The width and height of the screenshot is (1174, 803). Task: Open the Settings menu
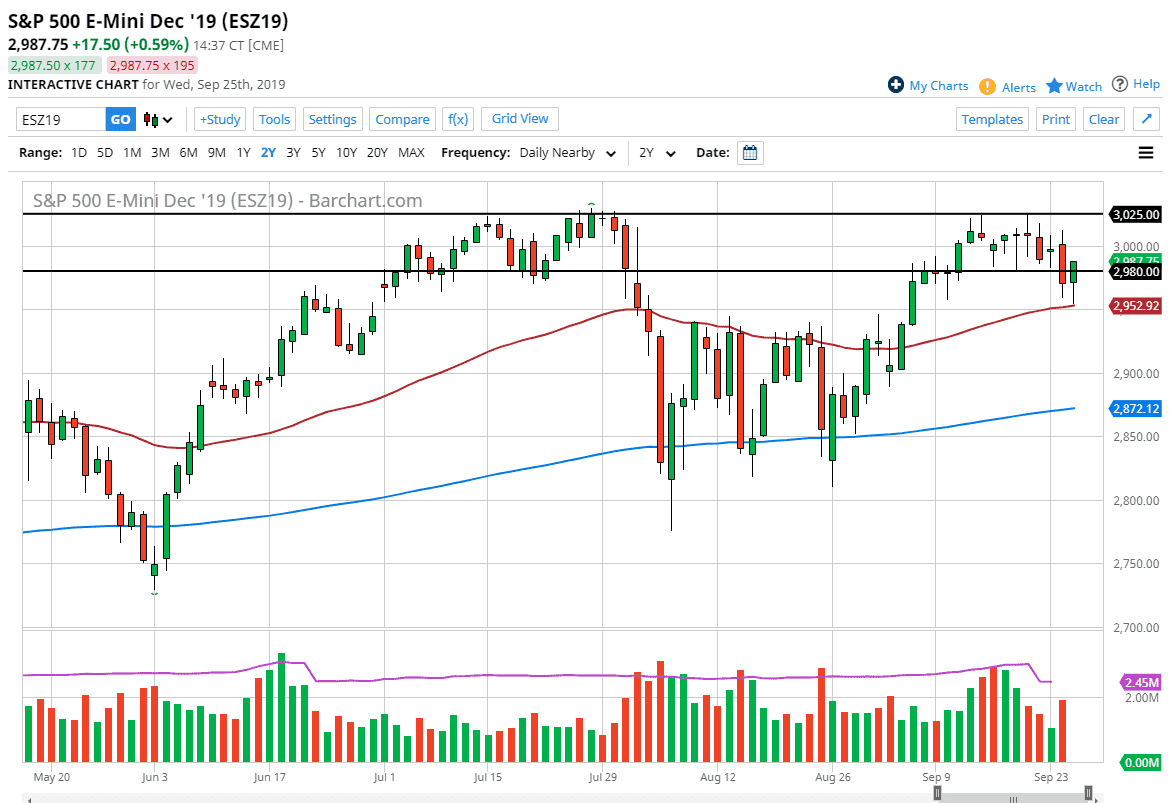coord(332,118)
